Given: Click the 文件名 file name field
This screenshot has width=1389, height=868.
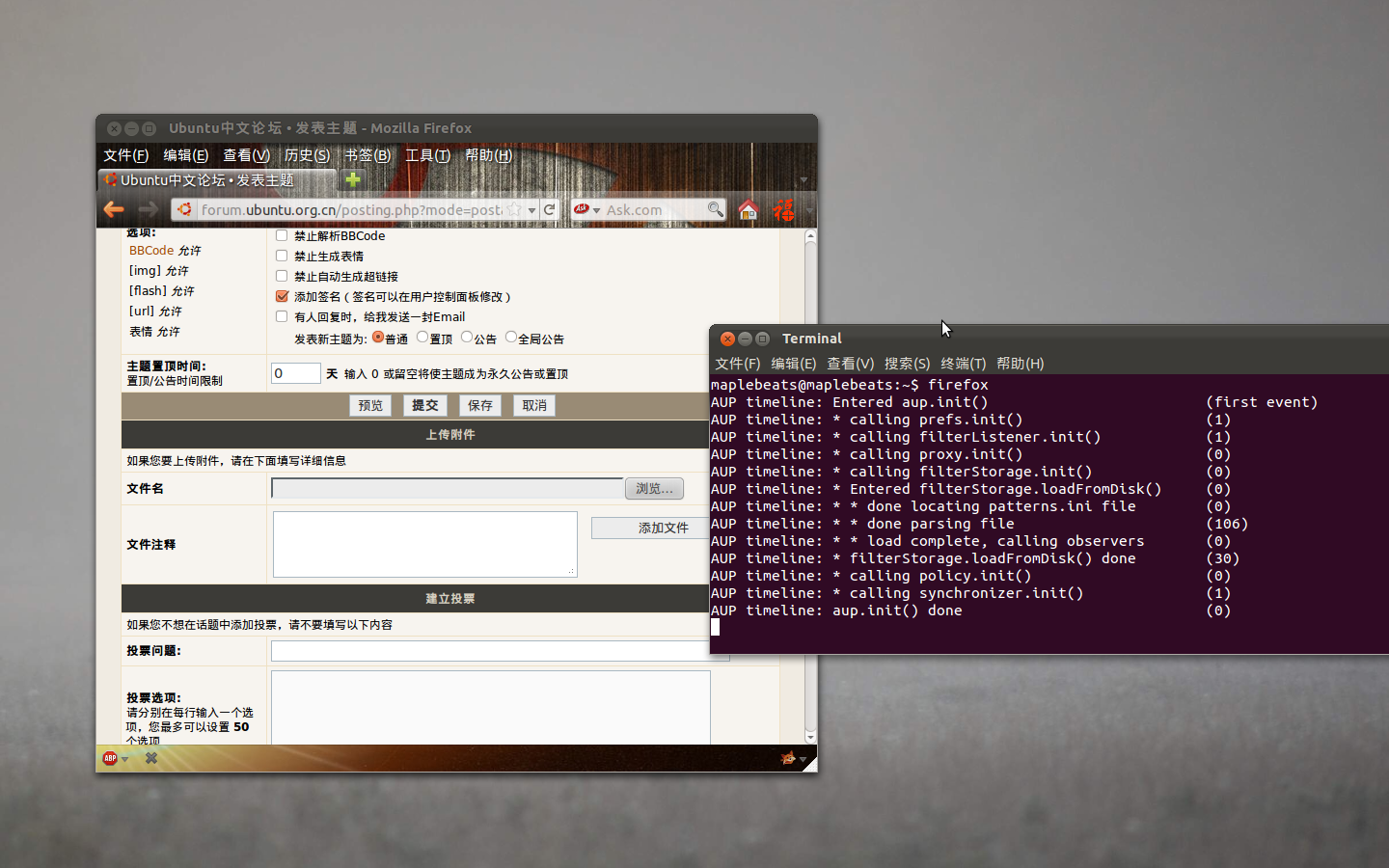Looking at the screenshot, I should pos(448,489).
